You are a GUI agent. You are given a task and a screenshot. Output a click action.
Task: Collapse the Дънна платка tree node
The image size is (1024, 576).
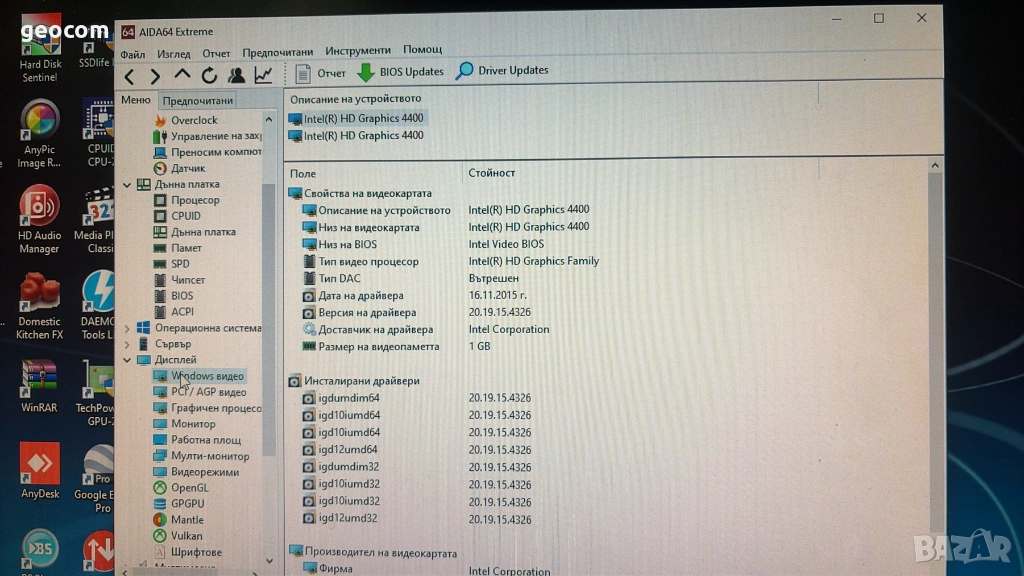coord(127,185)
